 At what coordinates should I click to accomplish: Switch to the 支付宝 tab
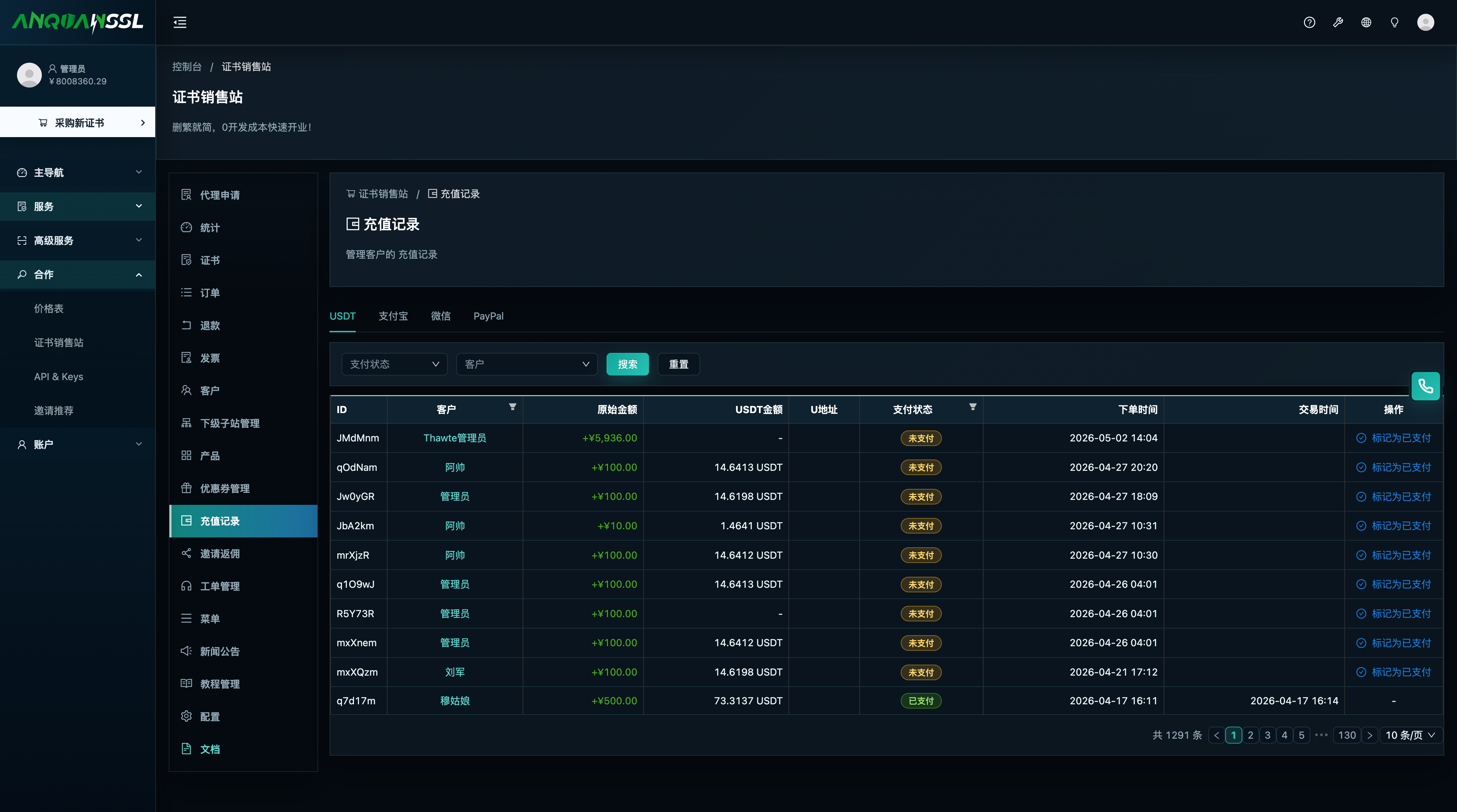pyautogui.click(x=393, y=316)
